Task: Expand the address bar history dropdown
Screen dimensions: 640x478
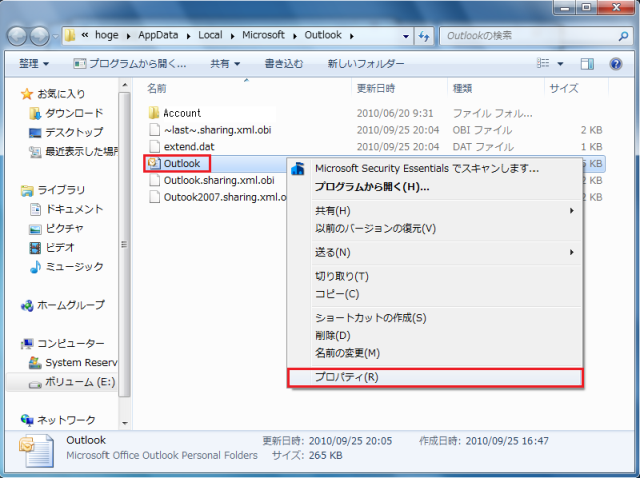Action: [x=406, y=36]
